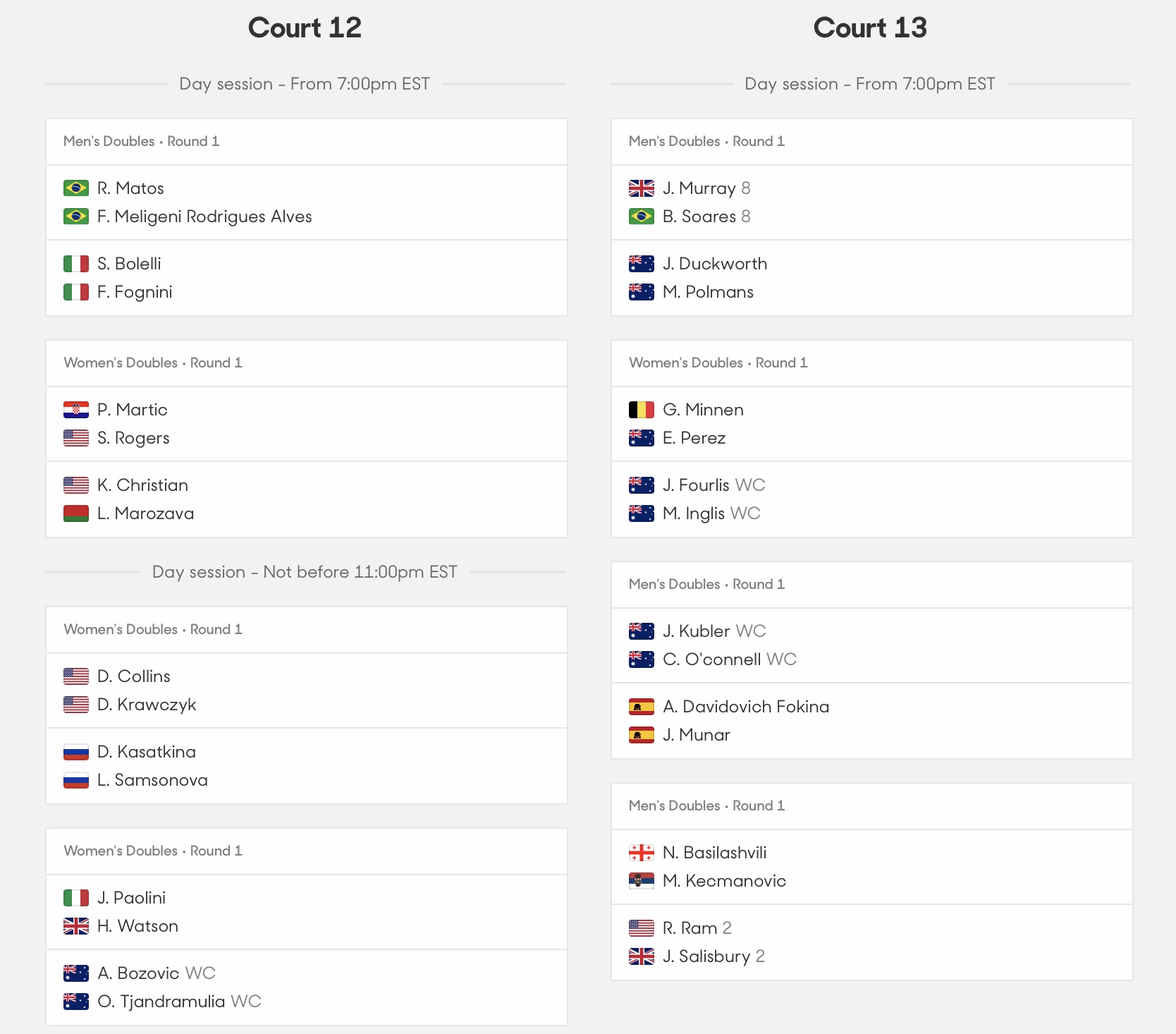Select J. Salisbury in Court 13 match
Screen dimensions: 1176x1034
click(x=706, y=956)
